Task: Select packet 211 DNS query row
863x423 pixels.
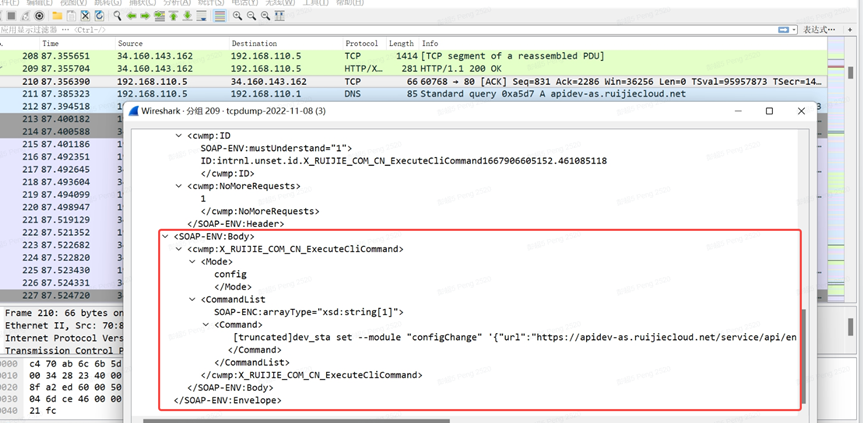Action: 413,94
